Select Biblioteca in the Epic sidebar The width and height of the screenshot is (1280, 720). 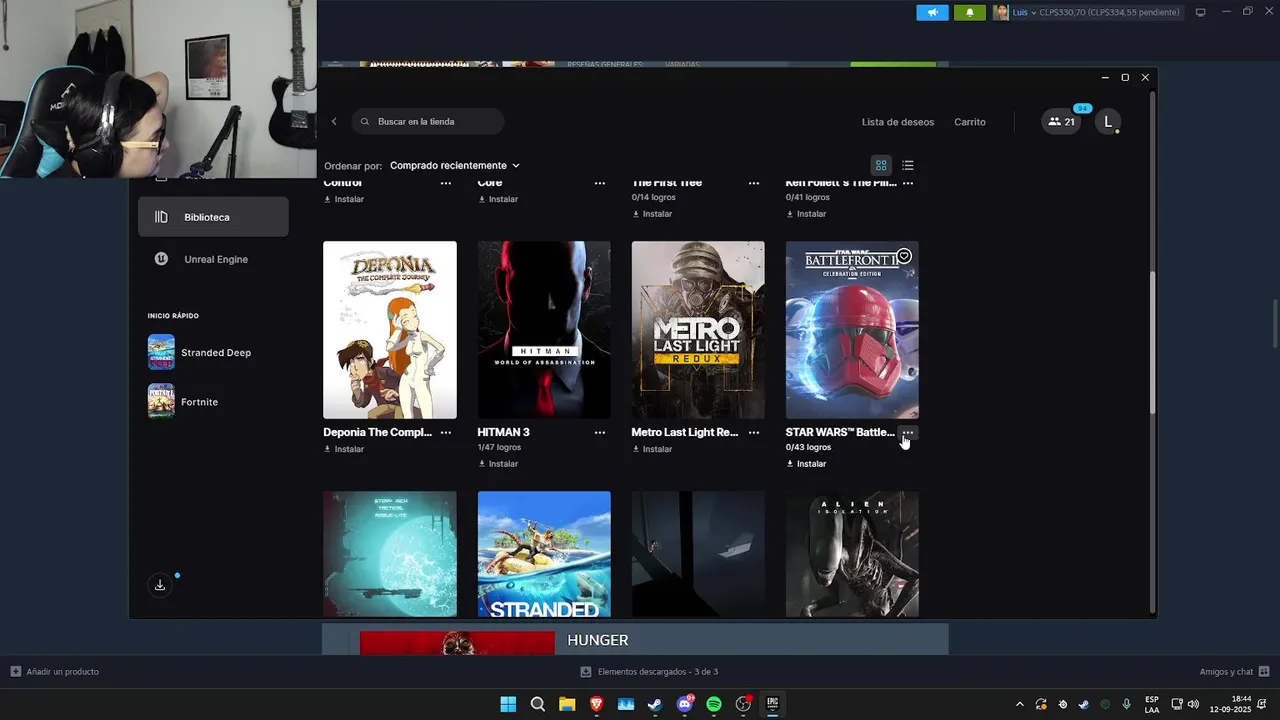tap(213, 217)
